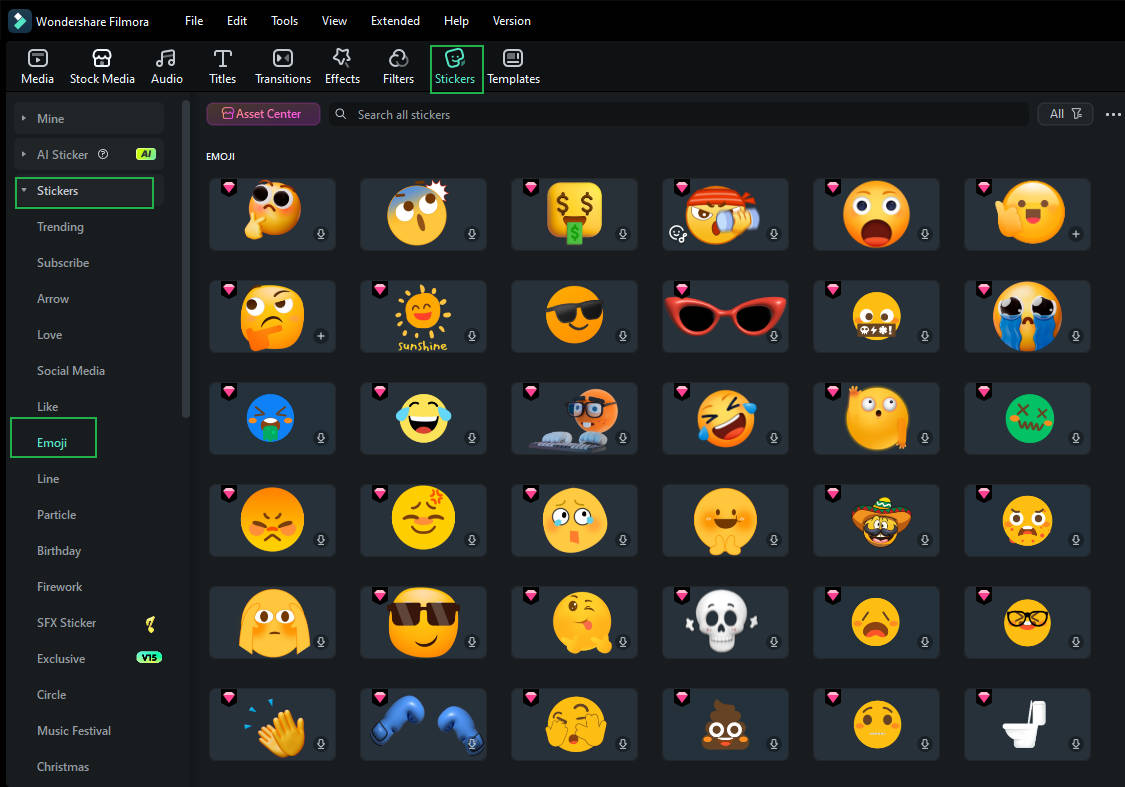Add the sunshine sticker via its plus icon

472,335
